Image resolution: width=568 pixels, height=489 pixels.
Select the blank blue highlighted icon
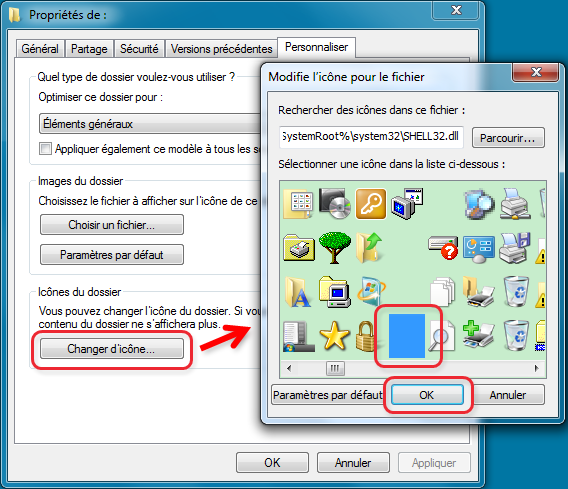(x=406, y=336)
